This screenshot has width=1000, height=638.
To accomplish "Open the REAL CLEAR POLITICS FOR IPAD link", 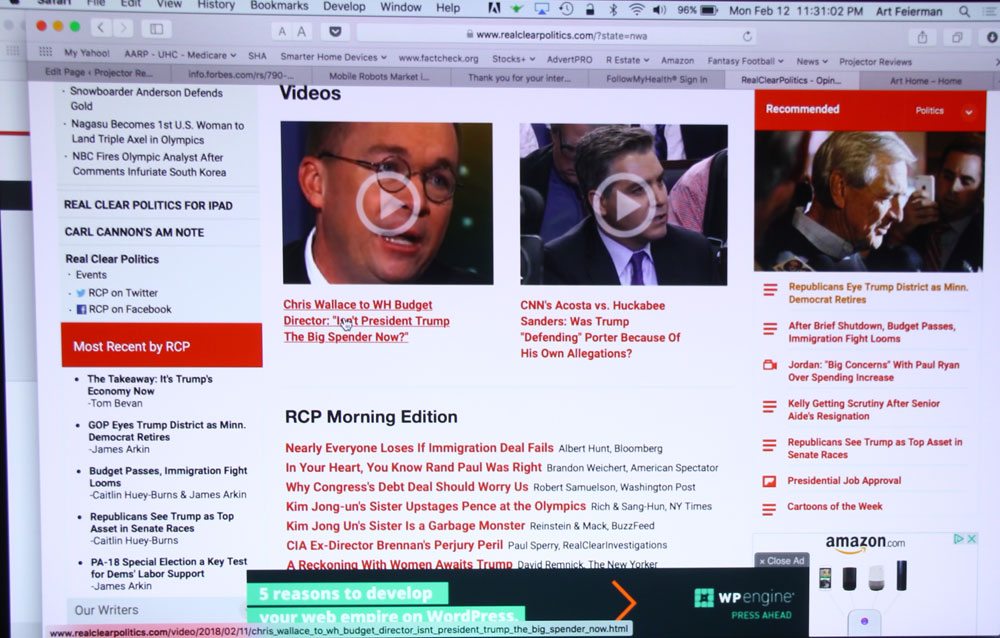I will 148,205.
